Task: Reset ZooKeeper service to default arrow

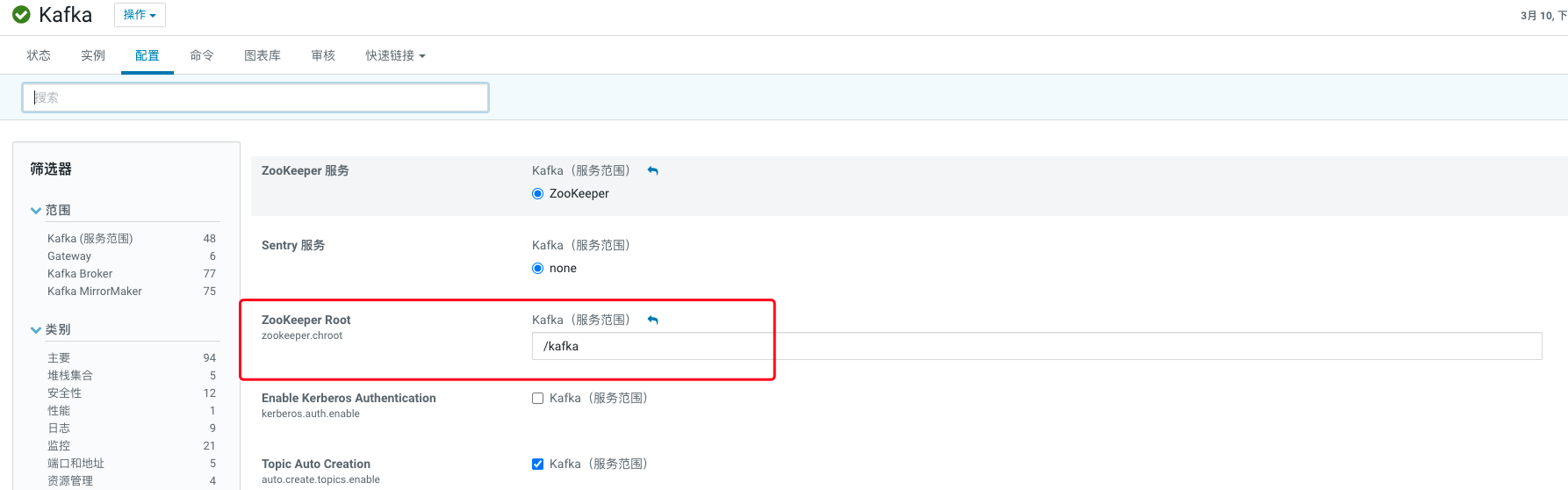Action: pos(652,171)
